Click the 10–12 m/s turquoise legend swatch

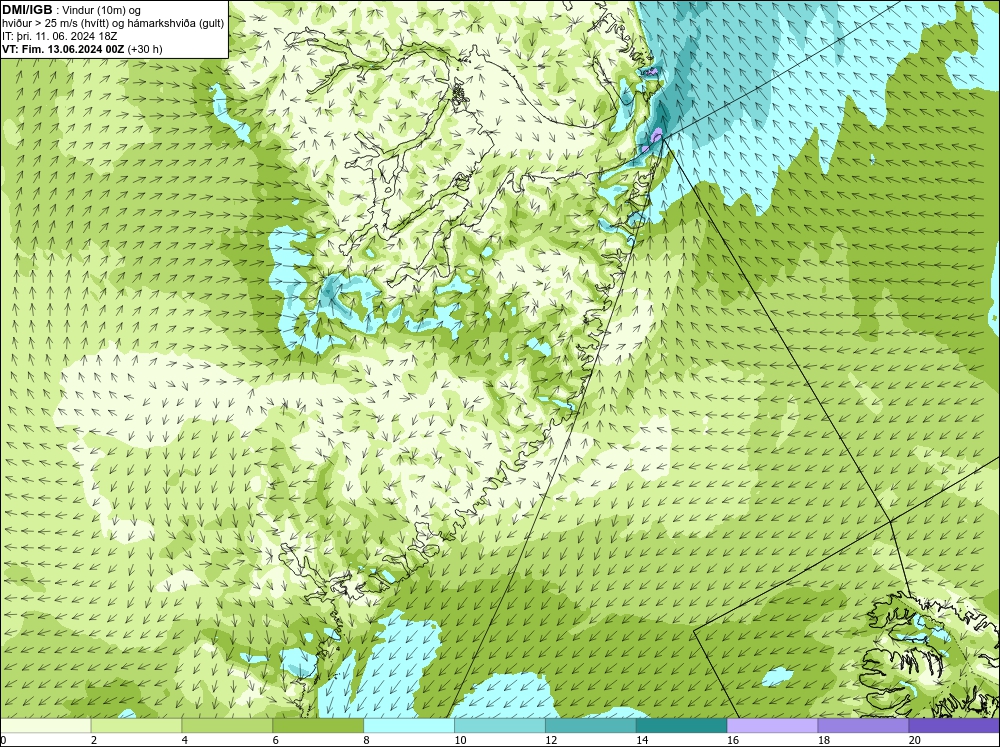coord(499,725)
